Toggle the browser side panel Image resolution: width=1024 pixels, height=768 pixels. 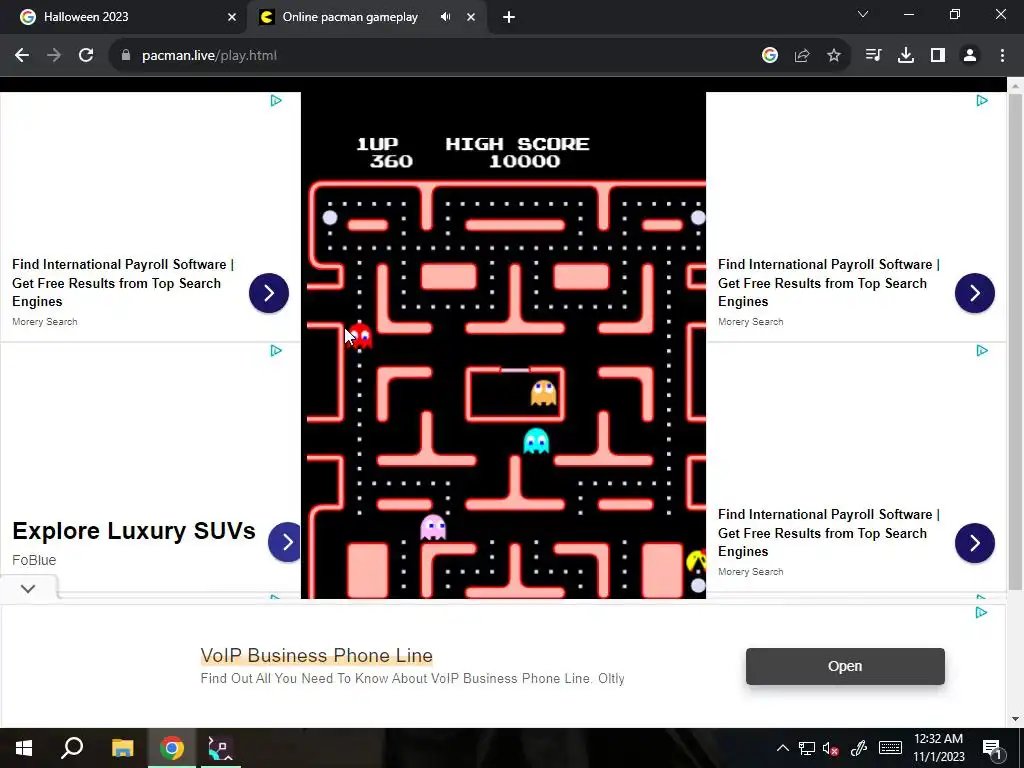tap(938, 56)
